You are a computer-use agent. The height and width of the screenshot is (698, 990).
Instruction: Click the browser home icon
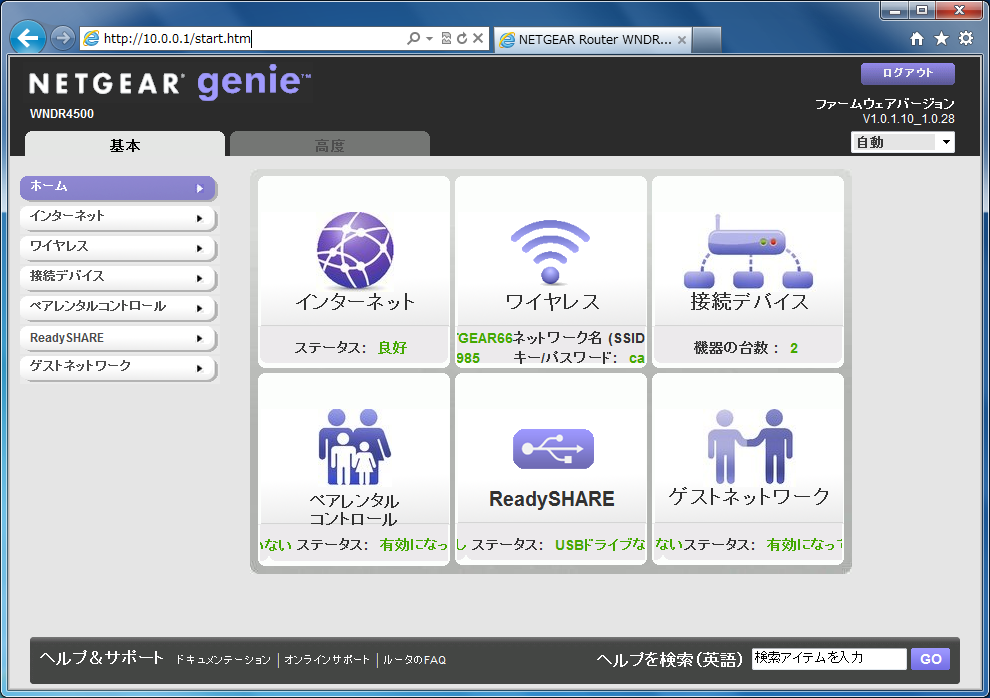pyautogui.click(x=917, y=39)
